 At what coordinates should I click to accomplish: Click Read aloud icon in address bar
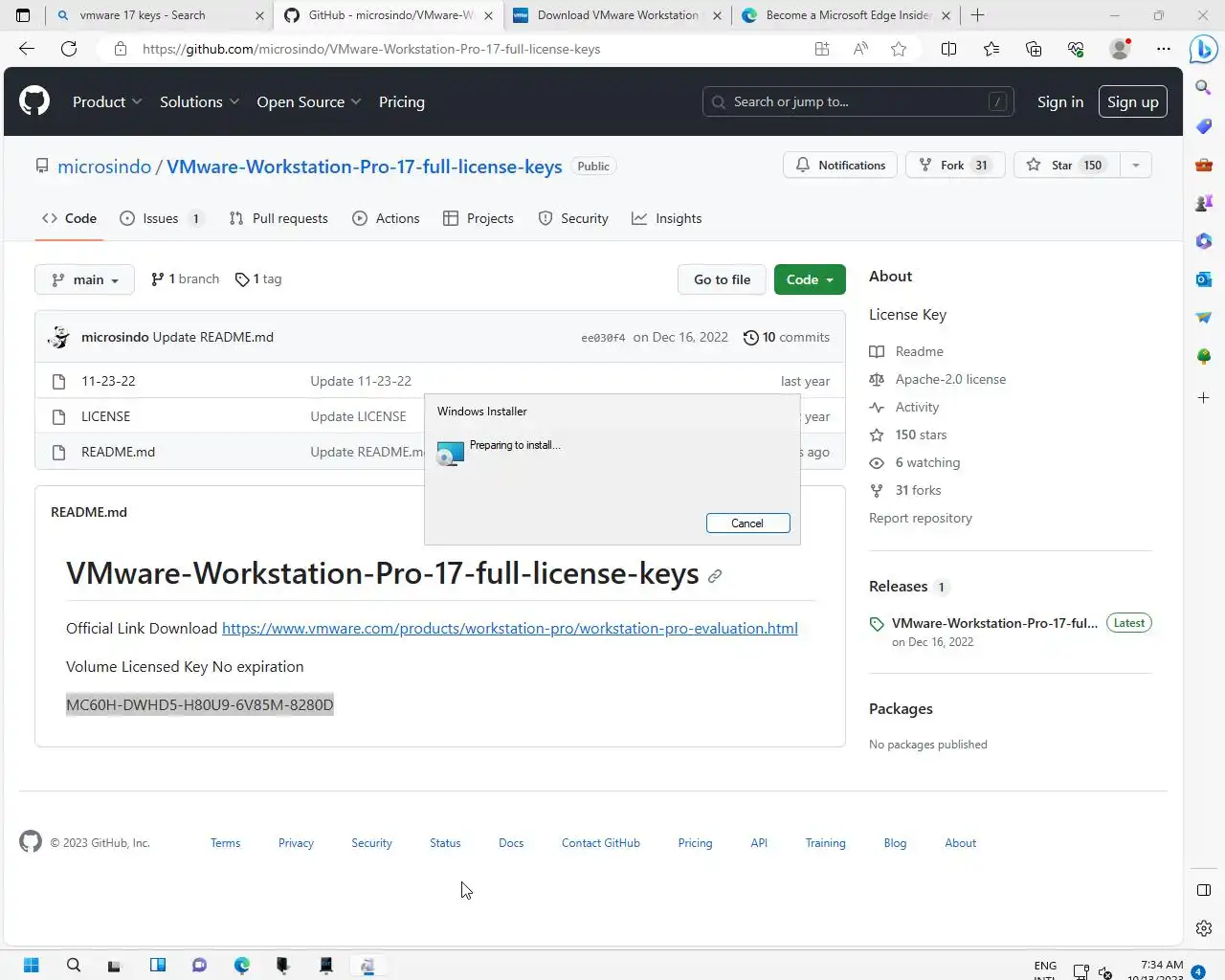[860, 49]
